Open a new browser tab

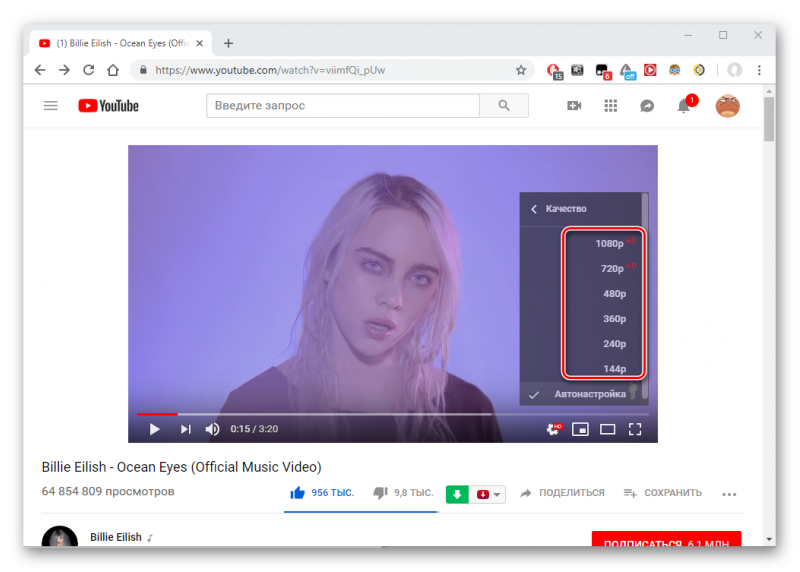229,43
